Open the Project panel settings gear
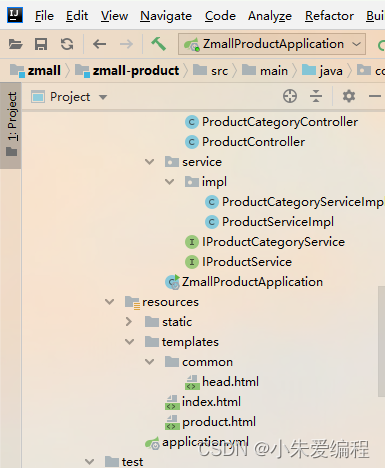Screen dimensions: 385x468 (x=349, y=96)
